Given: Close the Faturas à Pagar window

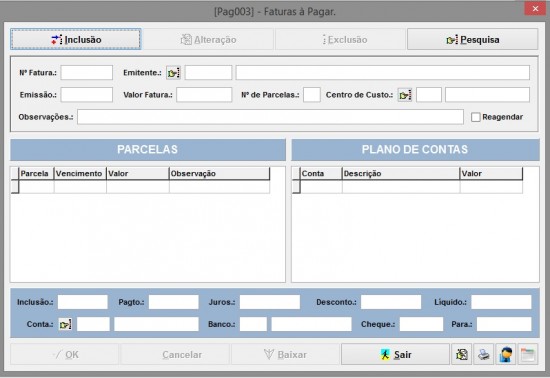Looking at the screenshot, I should (x=535, y=8).
